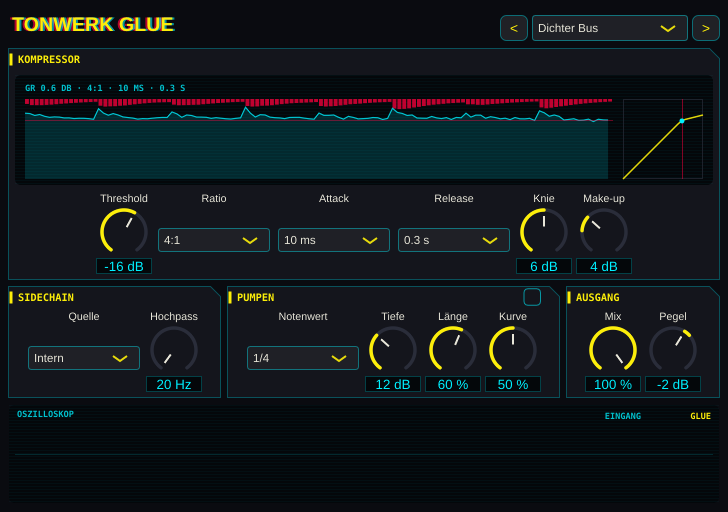Click the GLUE legend label

[700, 416]
